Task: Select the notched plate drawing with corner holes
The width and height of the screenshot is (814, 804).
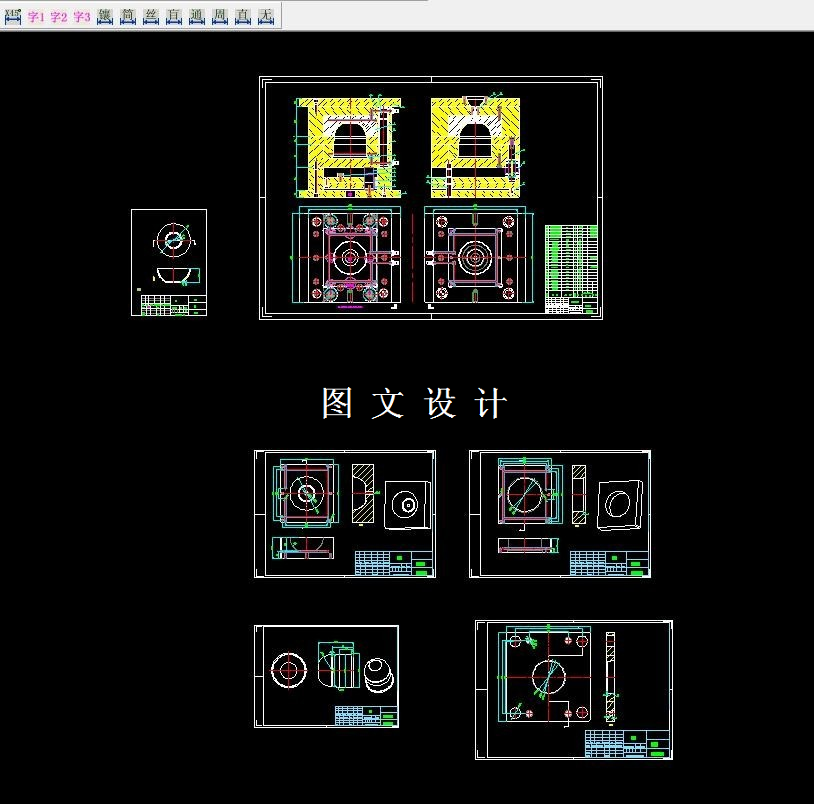Action: [x=574, y=690]
